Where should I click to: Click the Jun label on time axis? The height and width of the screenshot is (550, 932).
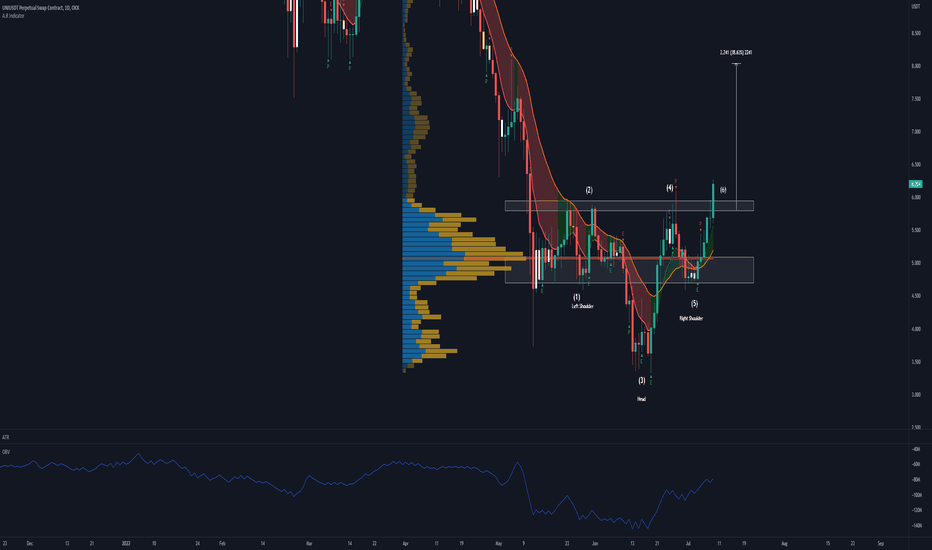click(595, 543)
